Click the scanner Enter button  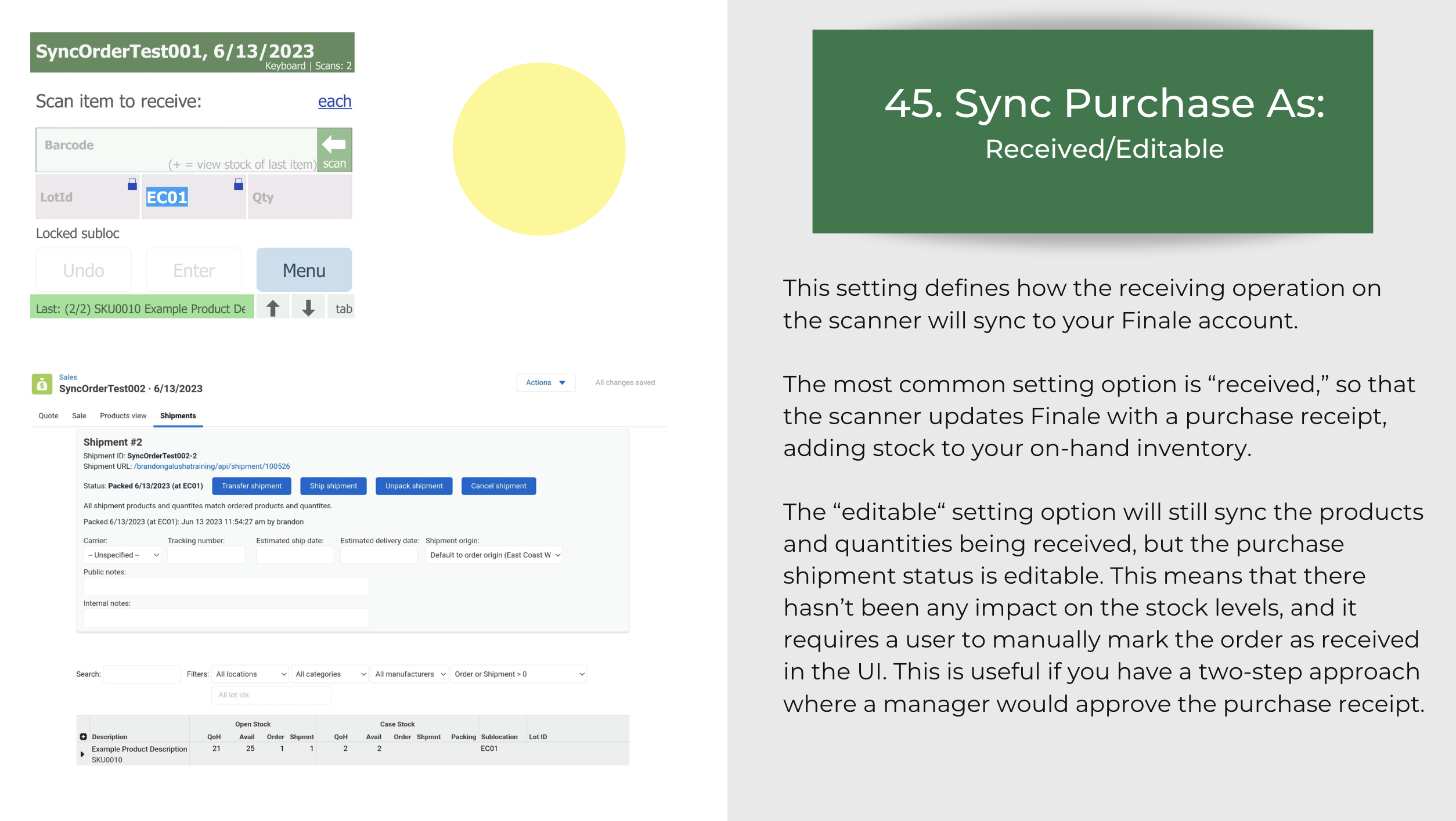tap(194, 270)
